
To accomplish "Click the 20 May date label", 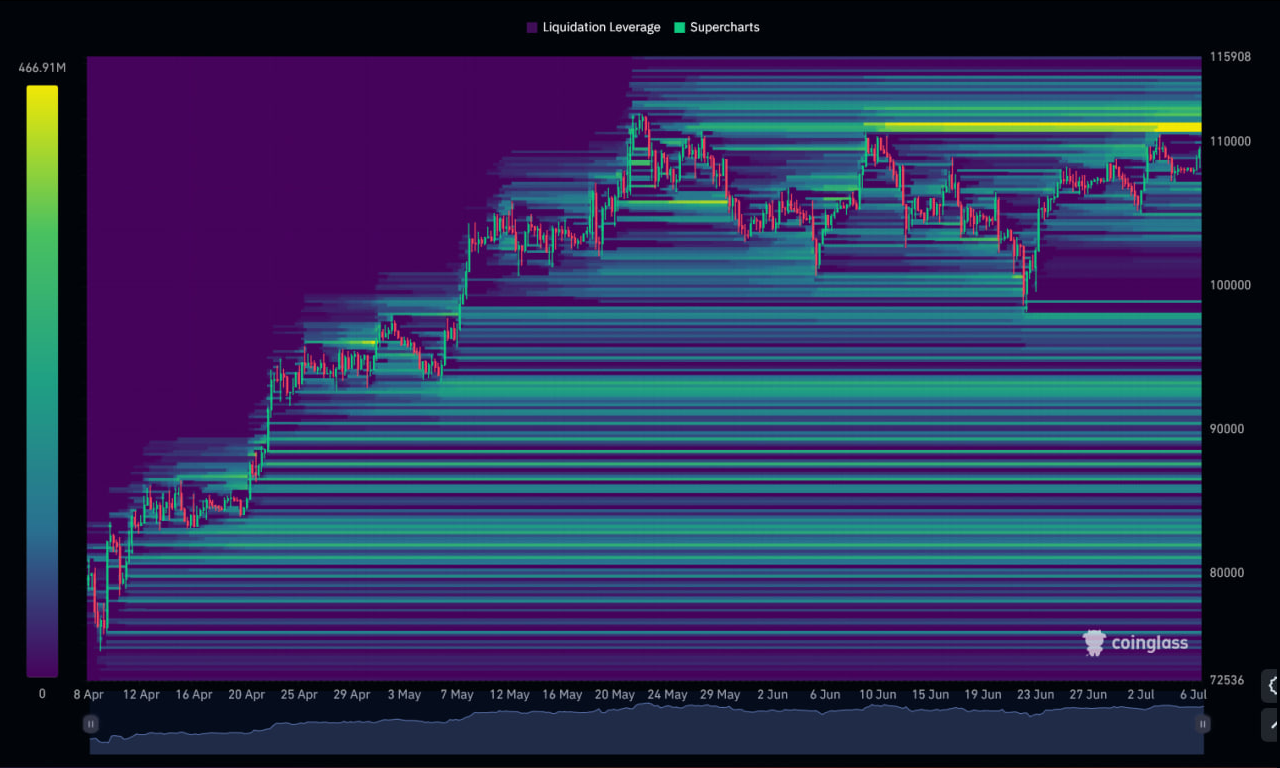I will [614, 694].
